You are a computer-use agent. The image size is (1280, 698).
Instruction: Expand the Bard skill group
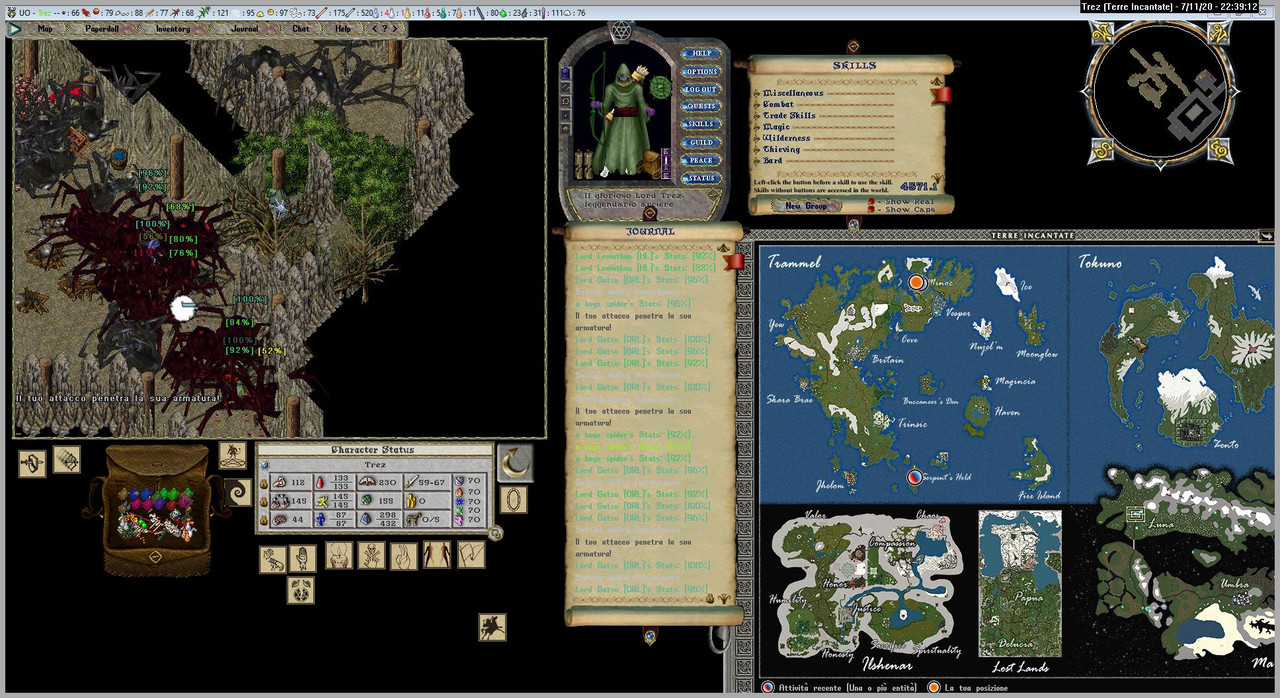[757, 161]
